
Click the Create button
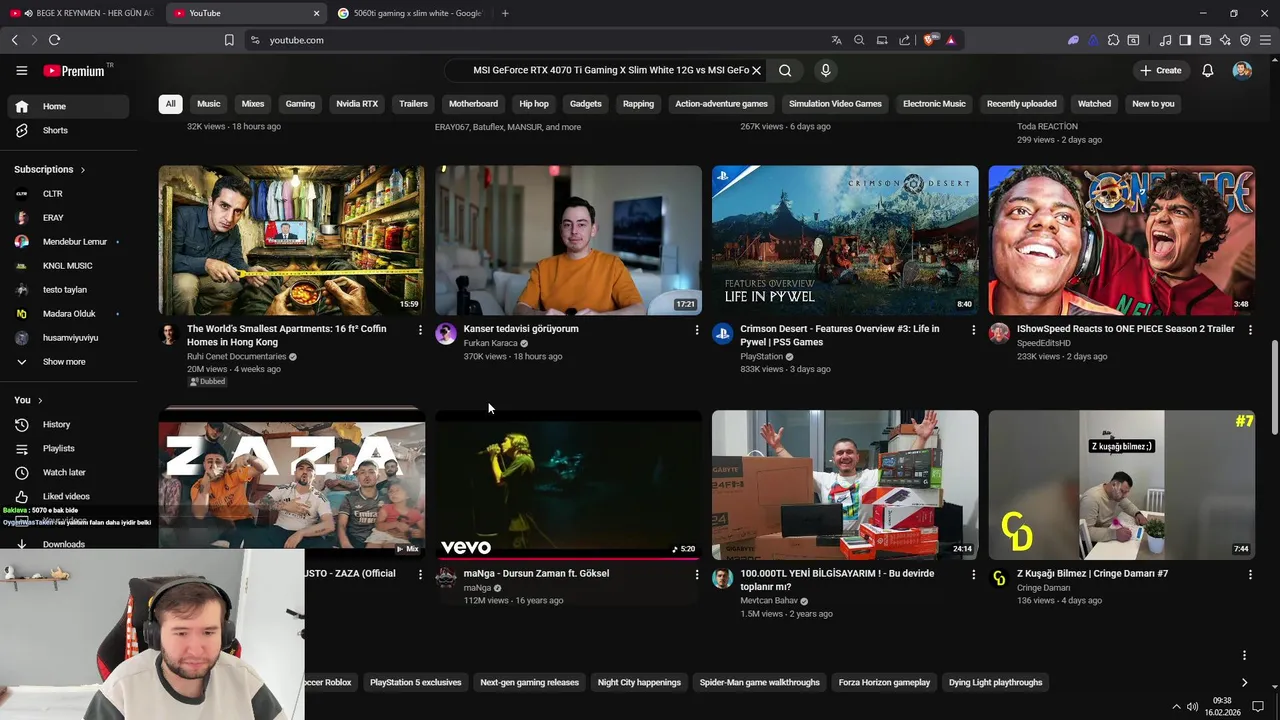(x=1160, y=71)
